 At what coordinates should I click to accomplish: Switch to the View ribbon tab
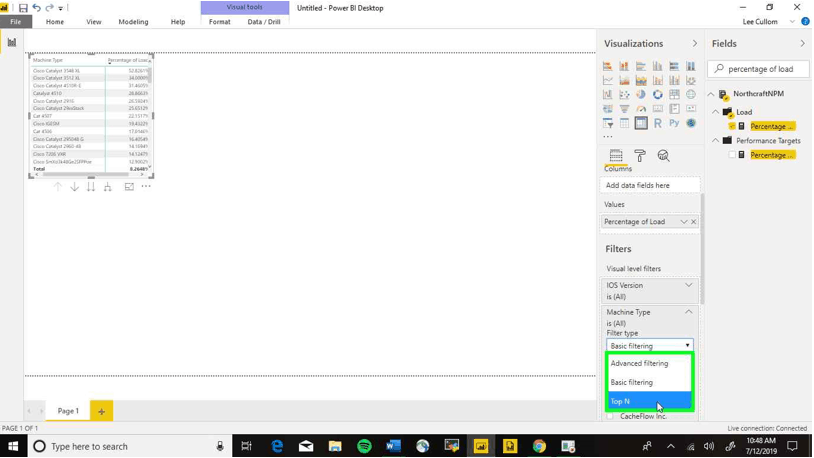pyautogui.click(x=94, y=22)
